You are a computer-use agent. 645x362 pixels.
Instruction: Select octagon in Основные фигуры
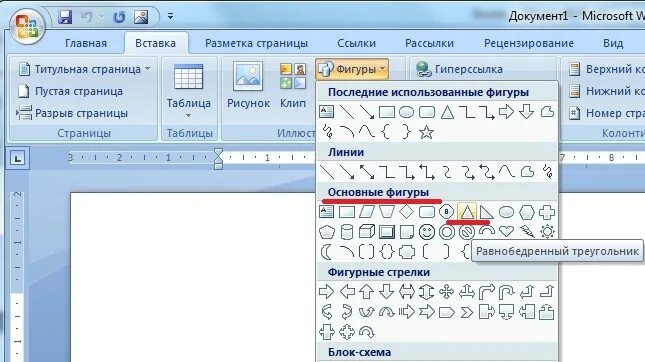[447, 212]
